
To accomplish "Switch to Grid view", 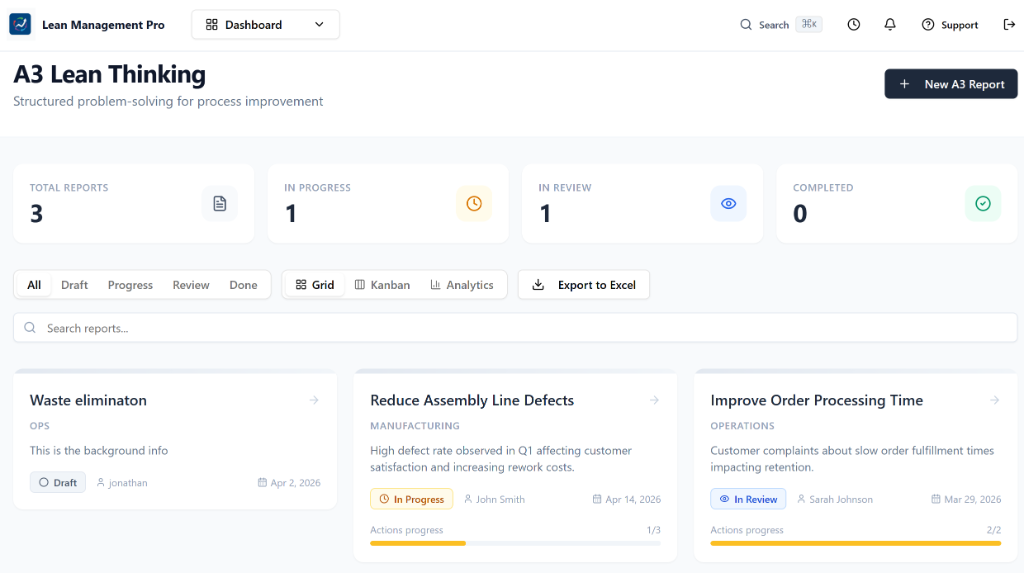I will coord(315,285).
